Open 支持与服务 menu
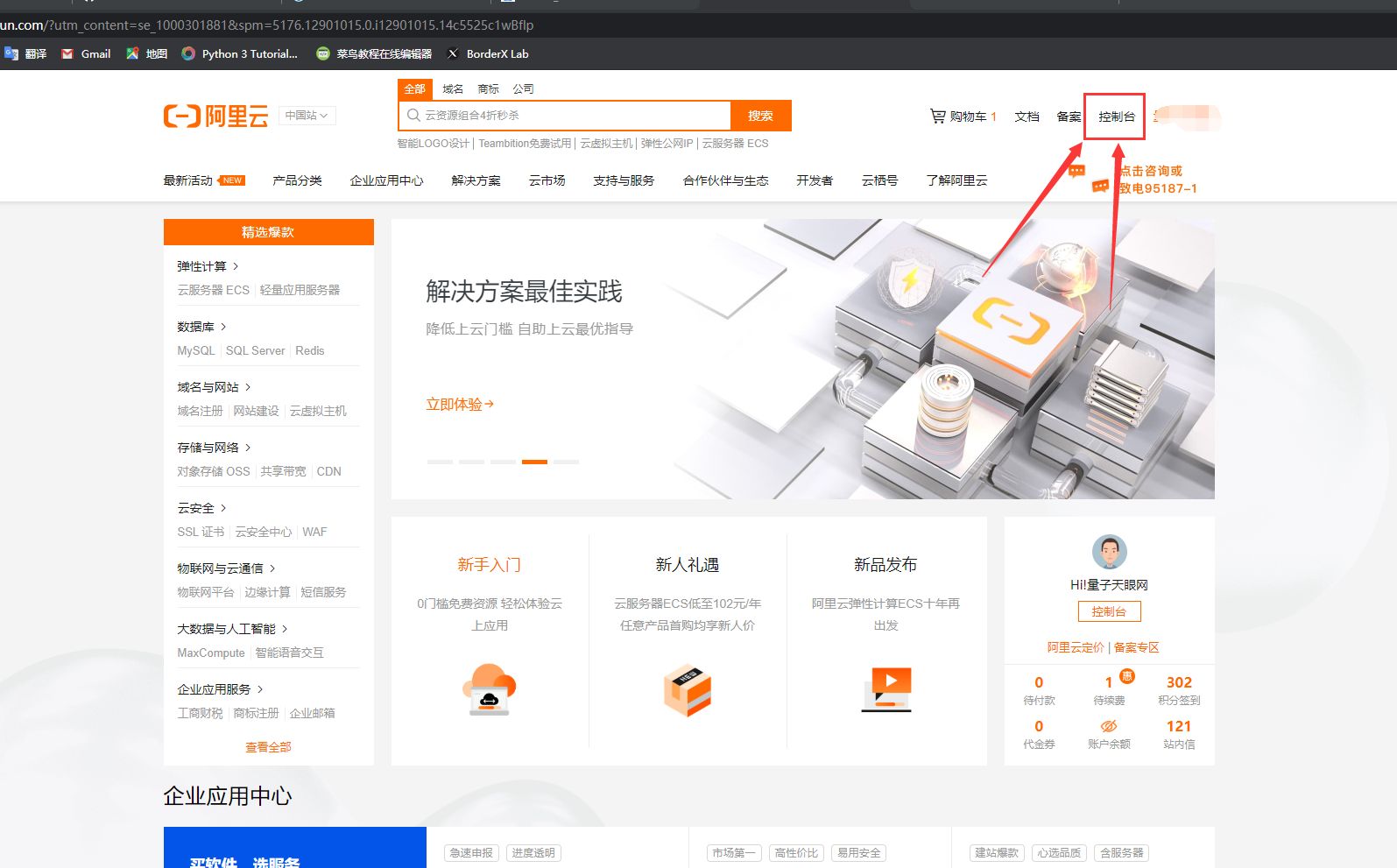Viewport: 1397px width, 868px height. pyautogui.click(x=624, y=180)
